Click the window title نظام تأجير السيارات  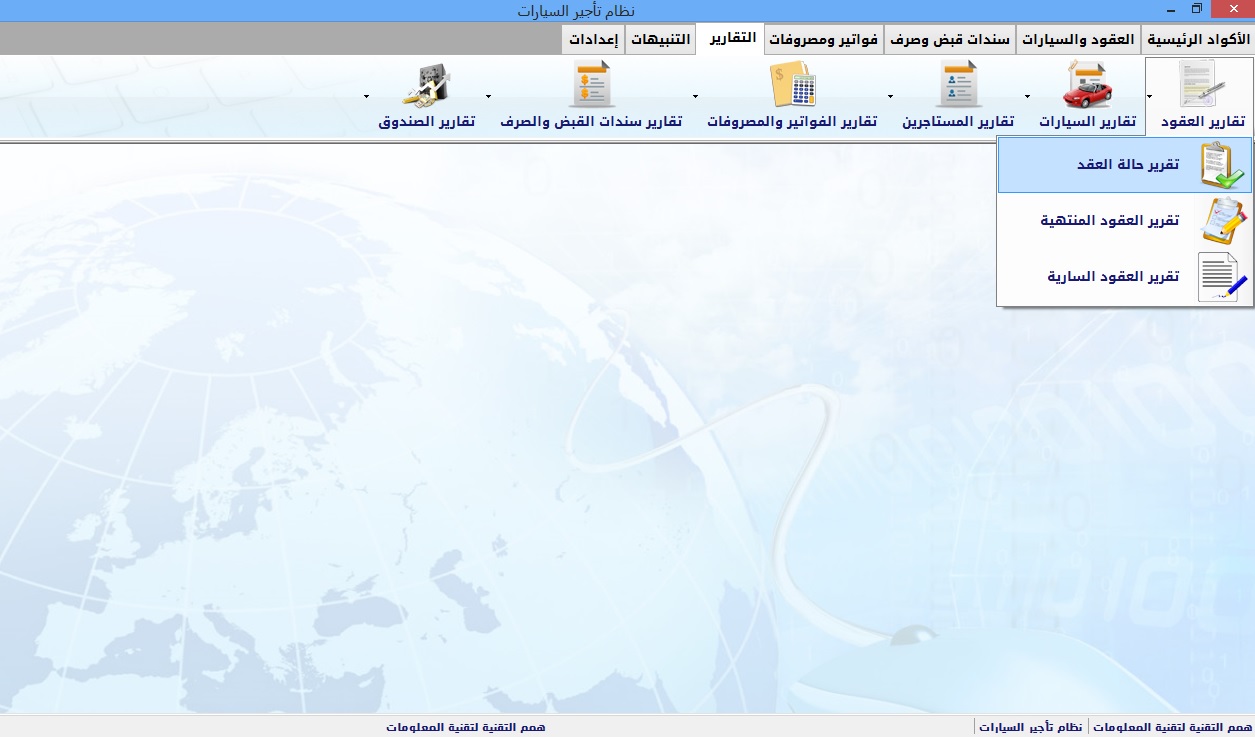[576, 11]
